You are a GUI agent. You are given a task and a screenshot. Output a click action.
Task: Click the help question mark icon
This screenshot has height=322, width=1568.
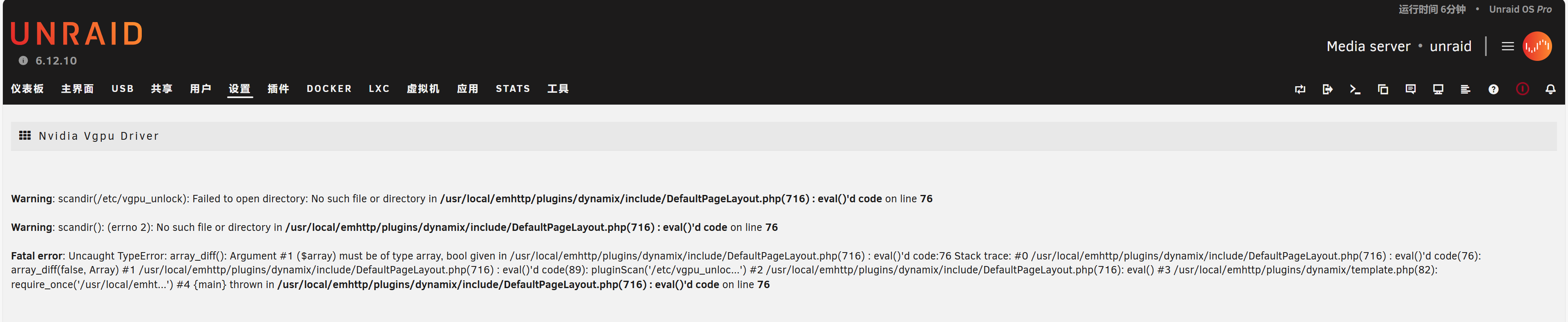coord(1493,89)
